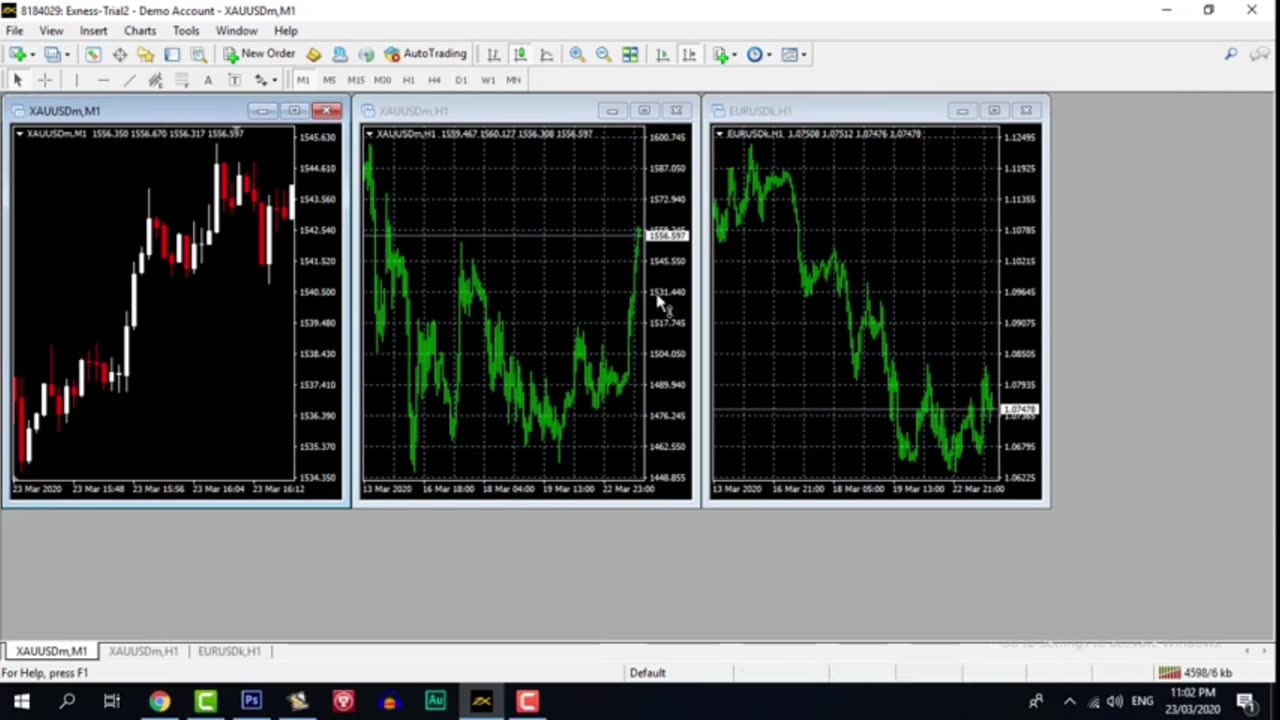
Task: Select the Horizontal Line drawing tool
Action: click(x=103, y=80)
